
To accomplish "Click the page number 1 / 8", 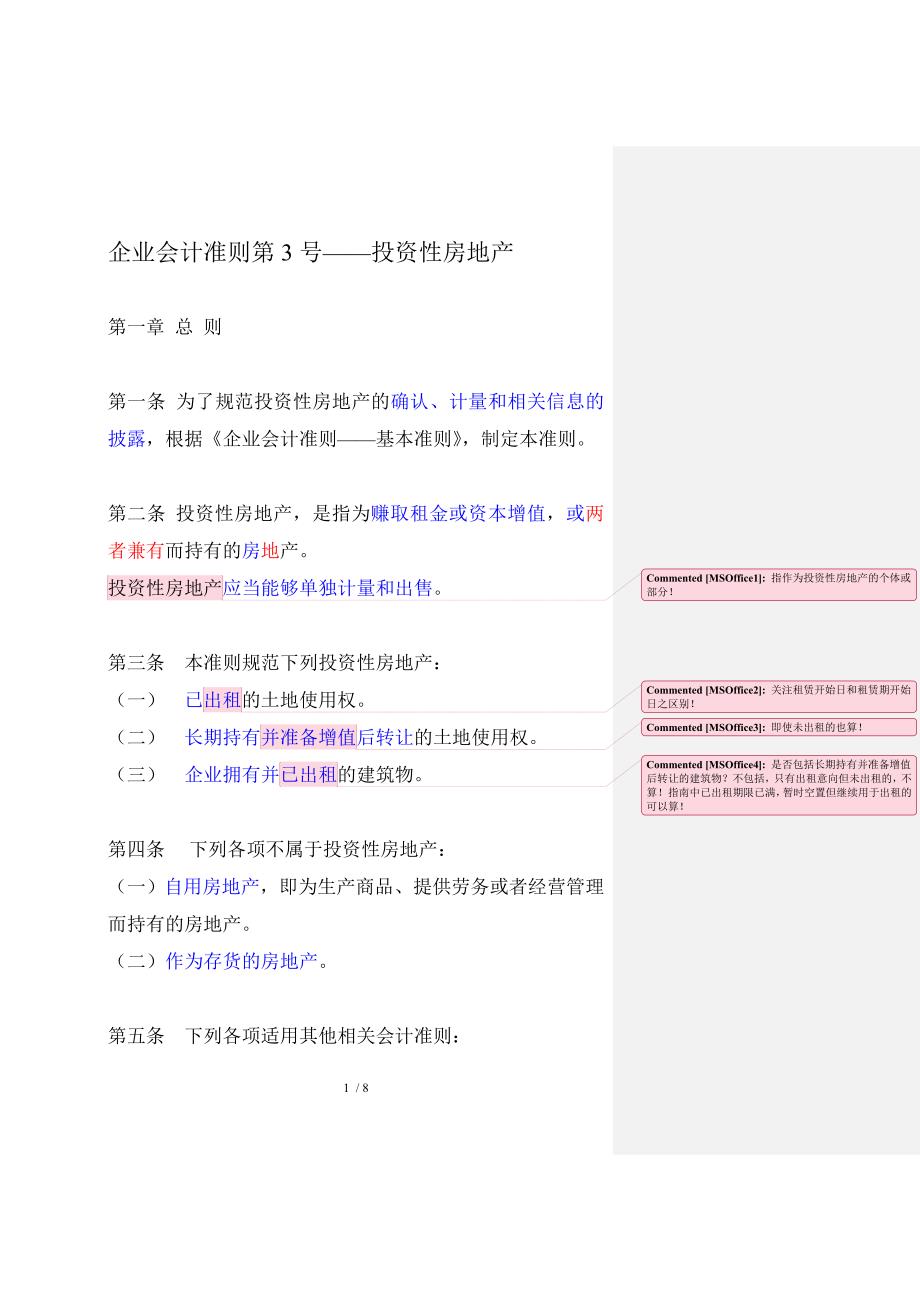I will point(357,1088).
